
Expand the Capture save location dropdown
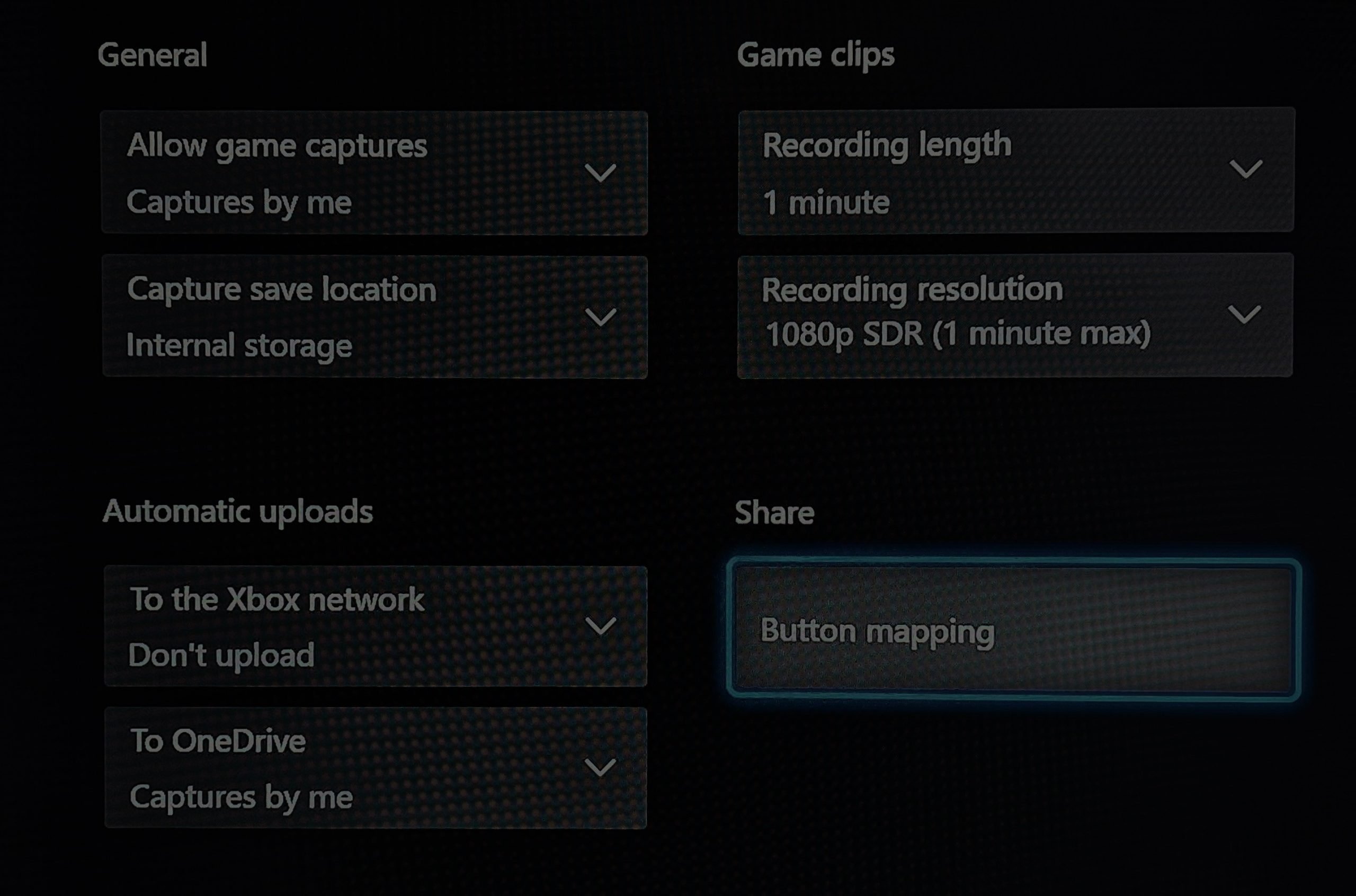click(x=375, y=317)
